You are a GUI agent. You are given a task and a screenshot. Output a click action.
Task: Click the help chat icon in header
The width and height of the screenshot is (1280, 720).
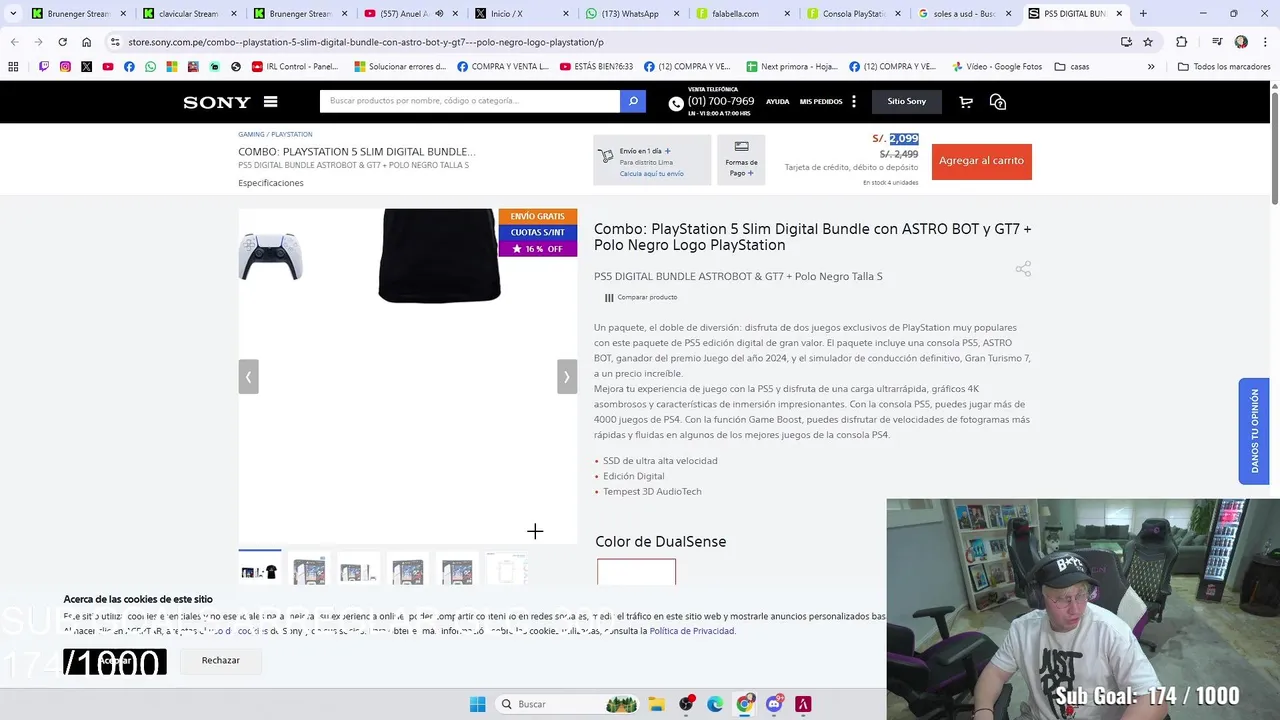pyautogui.click(x=997, y=102)
